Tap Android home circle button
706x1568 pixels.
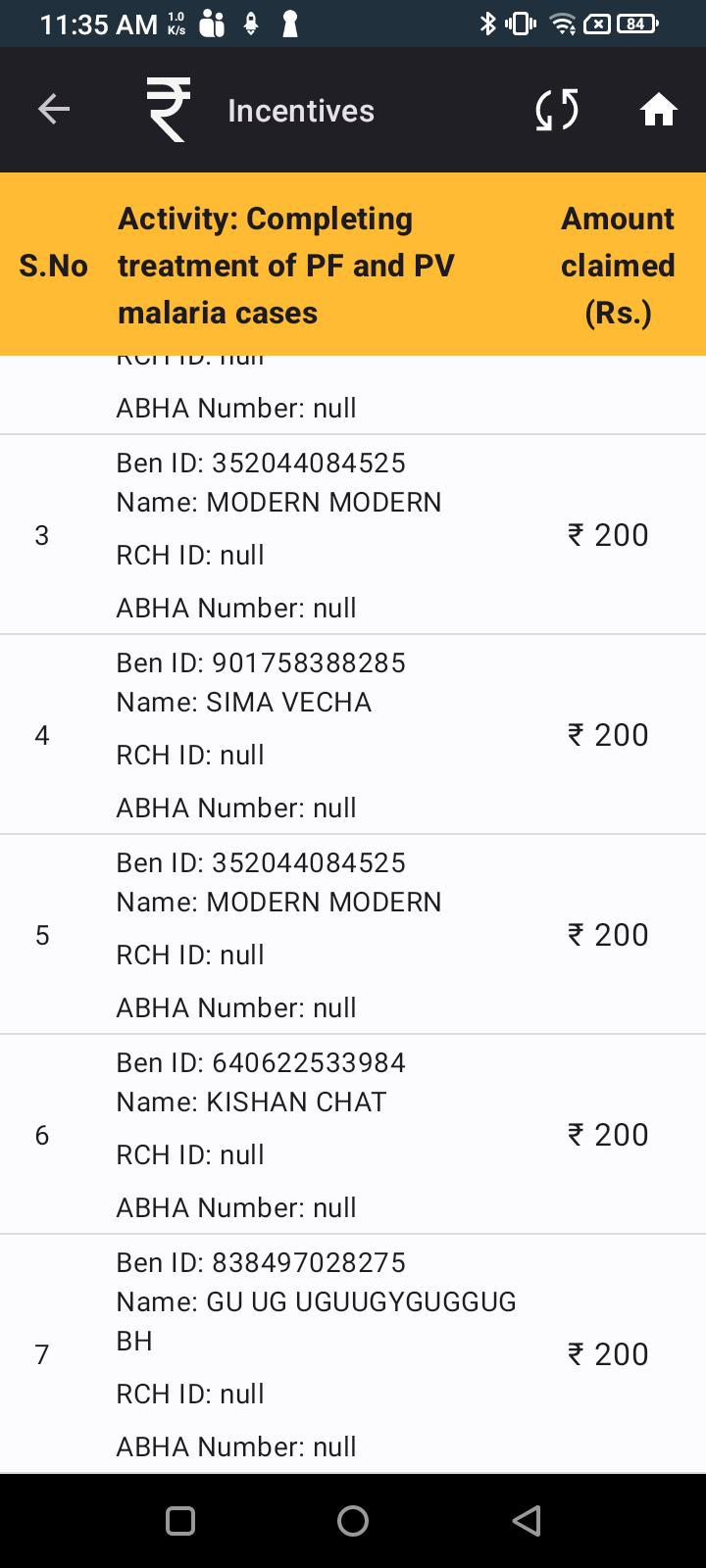pyautogui.click(x=353, y=1520)
